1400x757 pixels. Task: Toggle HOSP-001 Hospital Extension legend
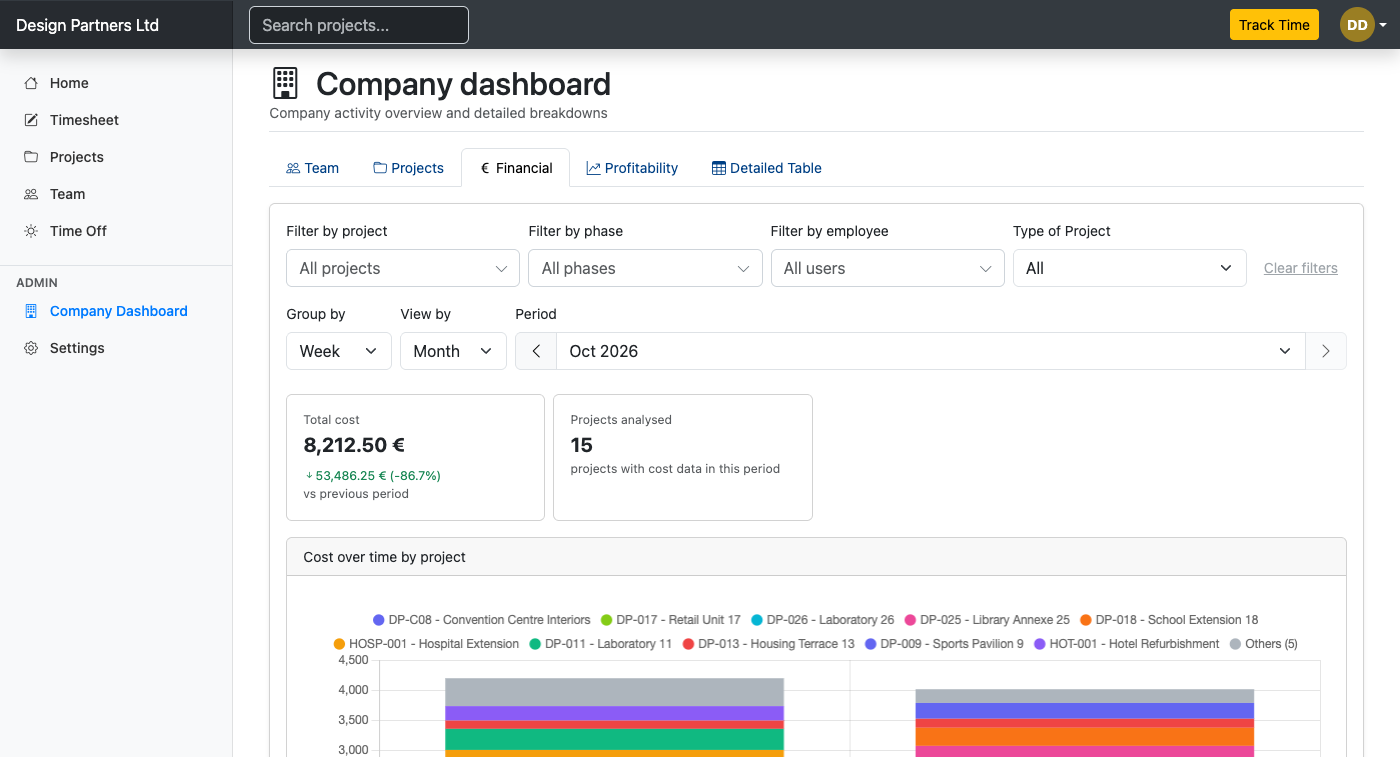pyautogui.click(x=426, y=644)
